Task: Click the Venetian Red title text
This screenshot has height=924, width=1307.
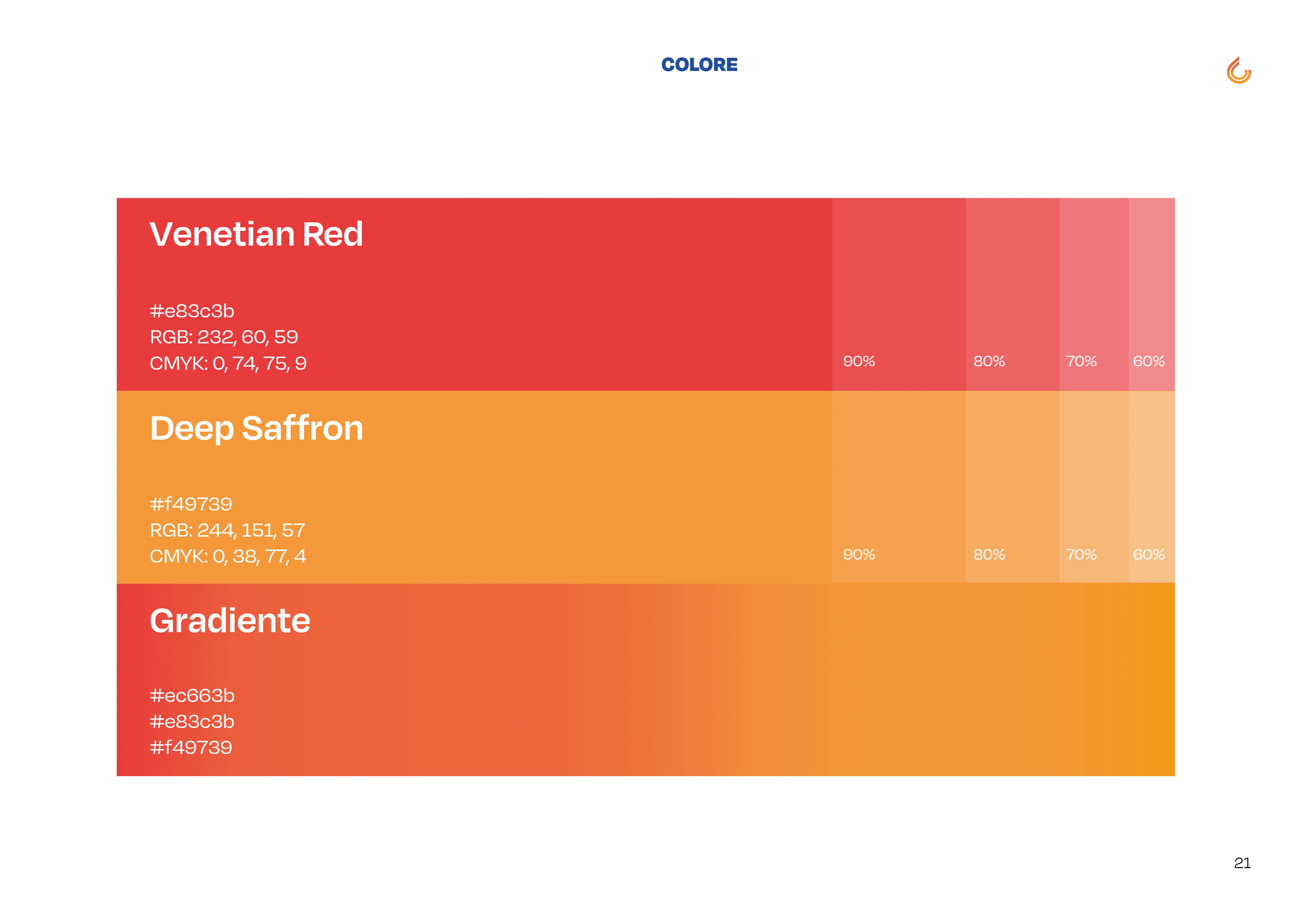Action: click(x=256, y=234)
